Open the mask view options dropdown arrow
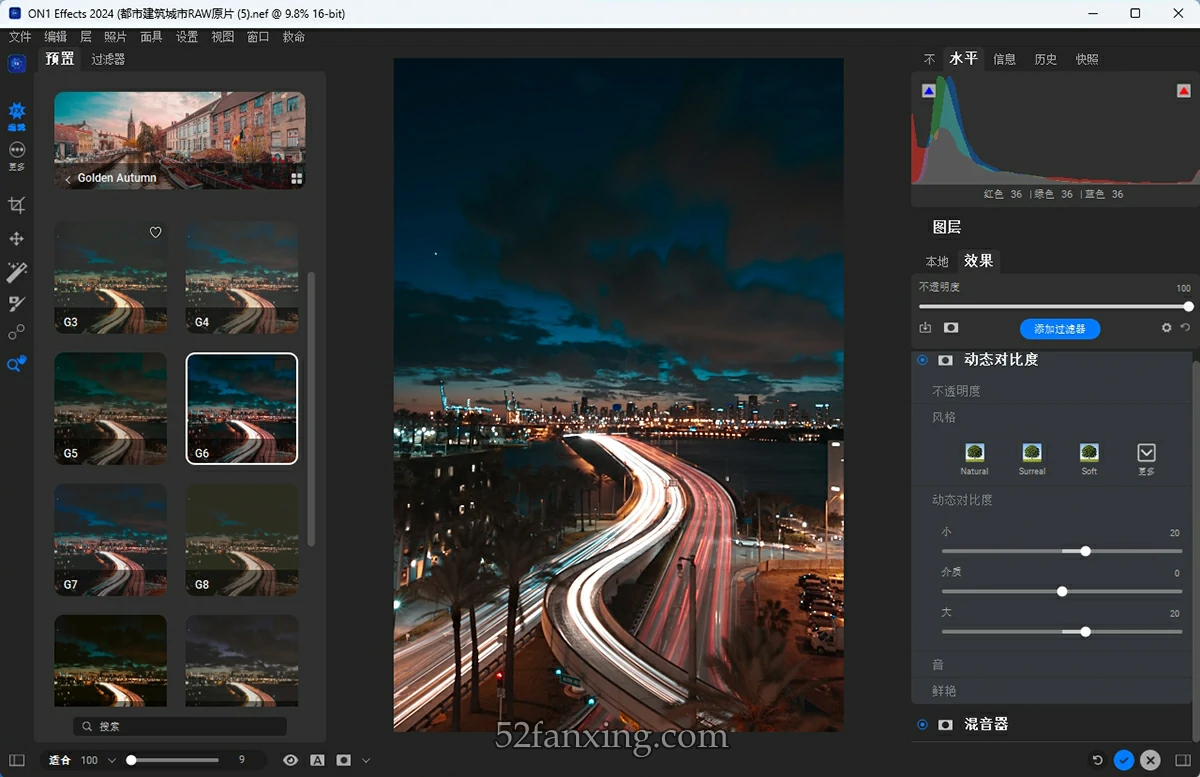 [x=366, y=760]
